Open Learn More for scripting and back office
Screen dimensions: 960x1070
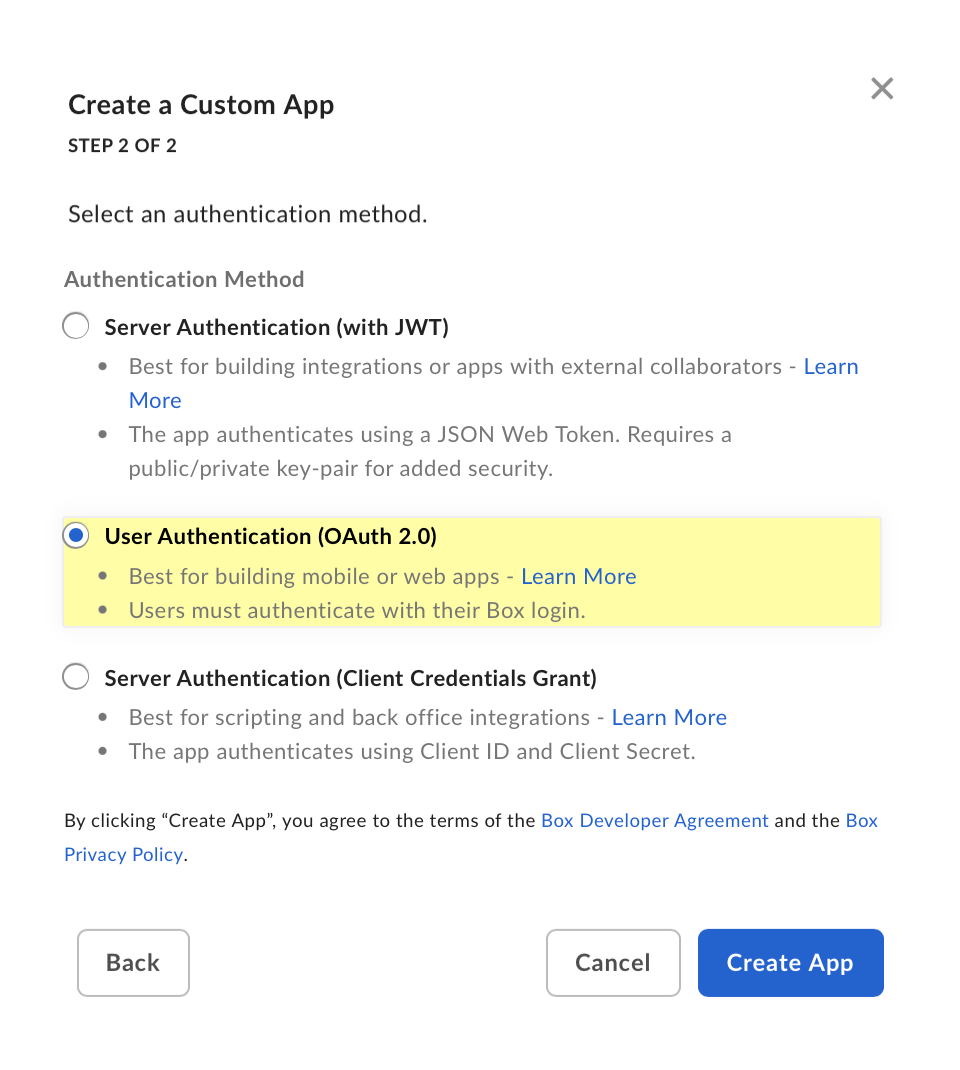click(x=668, y=718)
